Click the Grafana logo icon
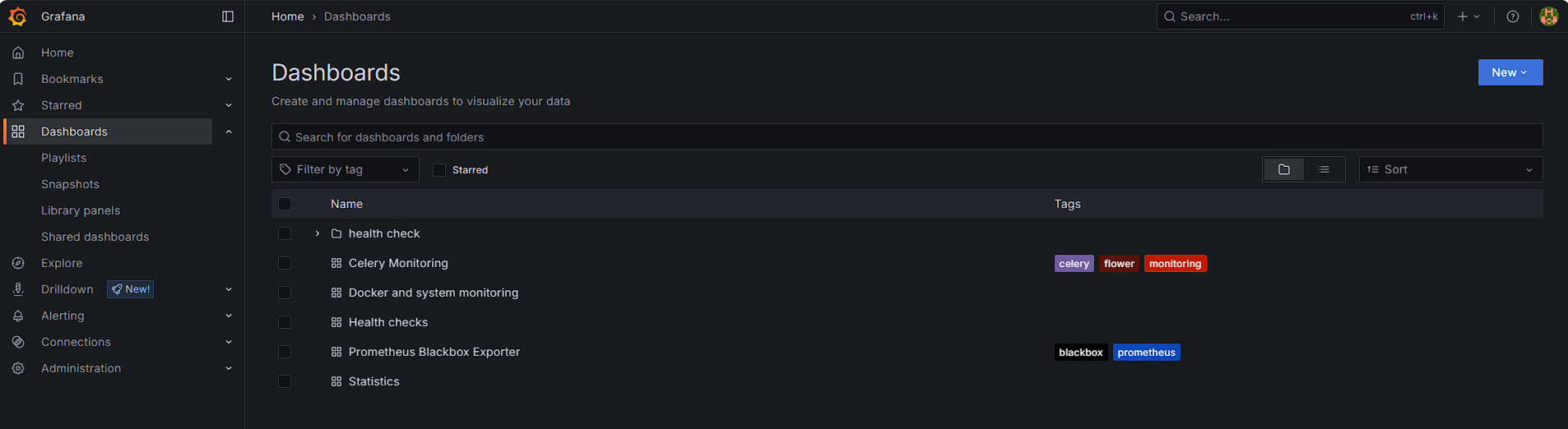 [x=17, y=16]
